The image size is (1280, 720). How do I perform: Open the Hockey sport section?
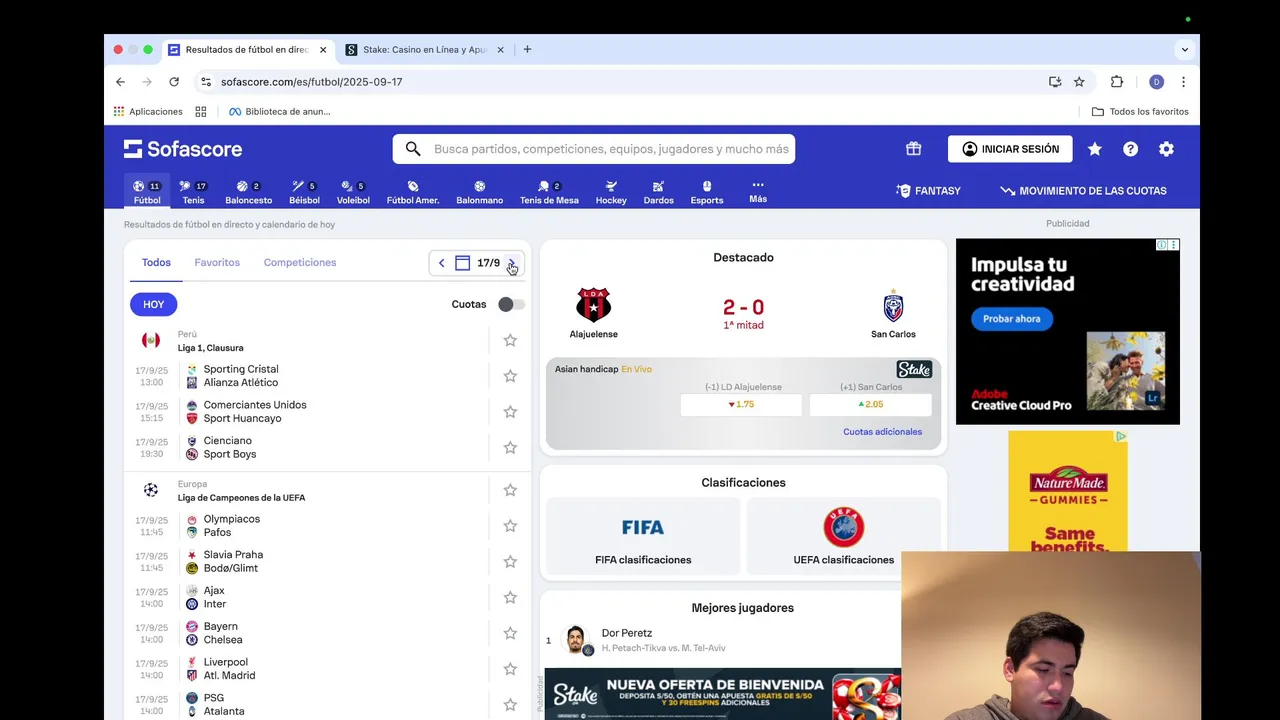point(611,192)
